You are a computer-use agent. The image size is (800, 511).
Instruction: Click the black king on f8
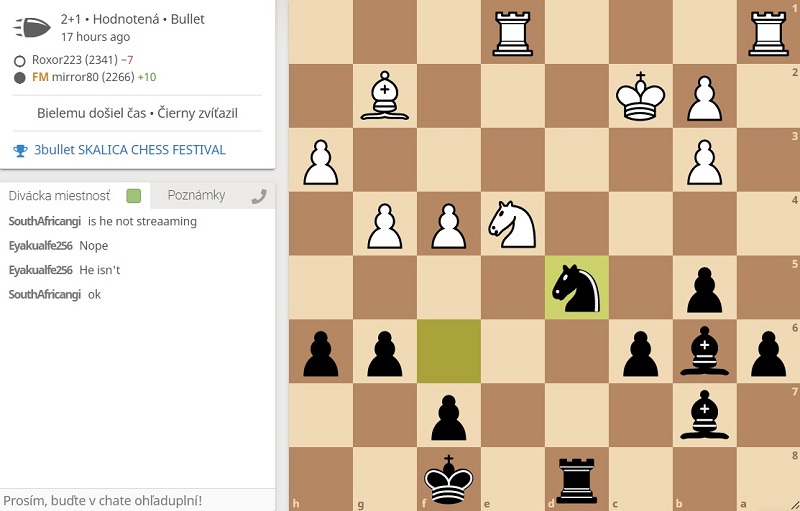[x=448, y=479]
